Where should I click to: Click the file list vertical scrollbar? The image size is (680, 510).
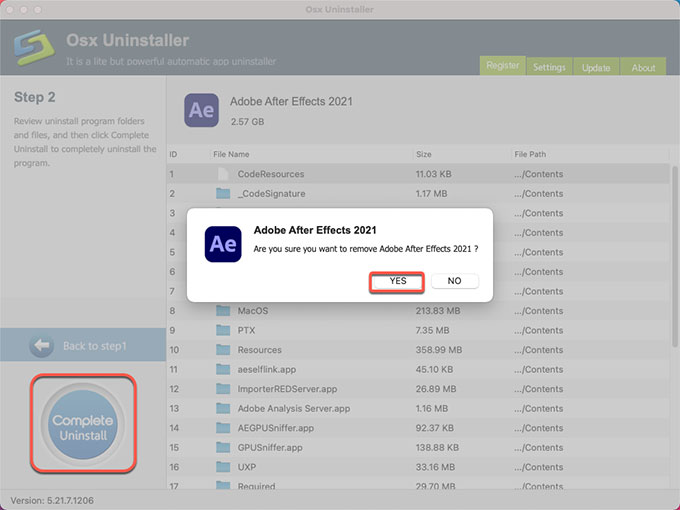(x=675, y=256)
